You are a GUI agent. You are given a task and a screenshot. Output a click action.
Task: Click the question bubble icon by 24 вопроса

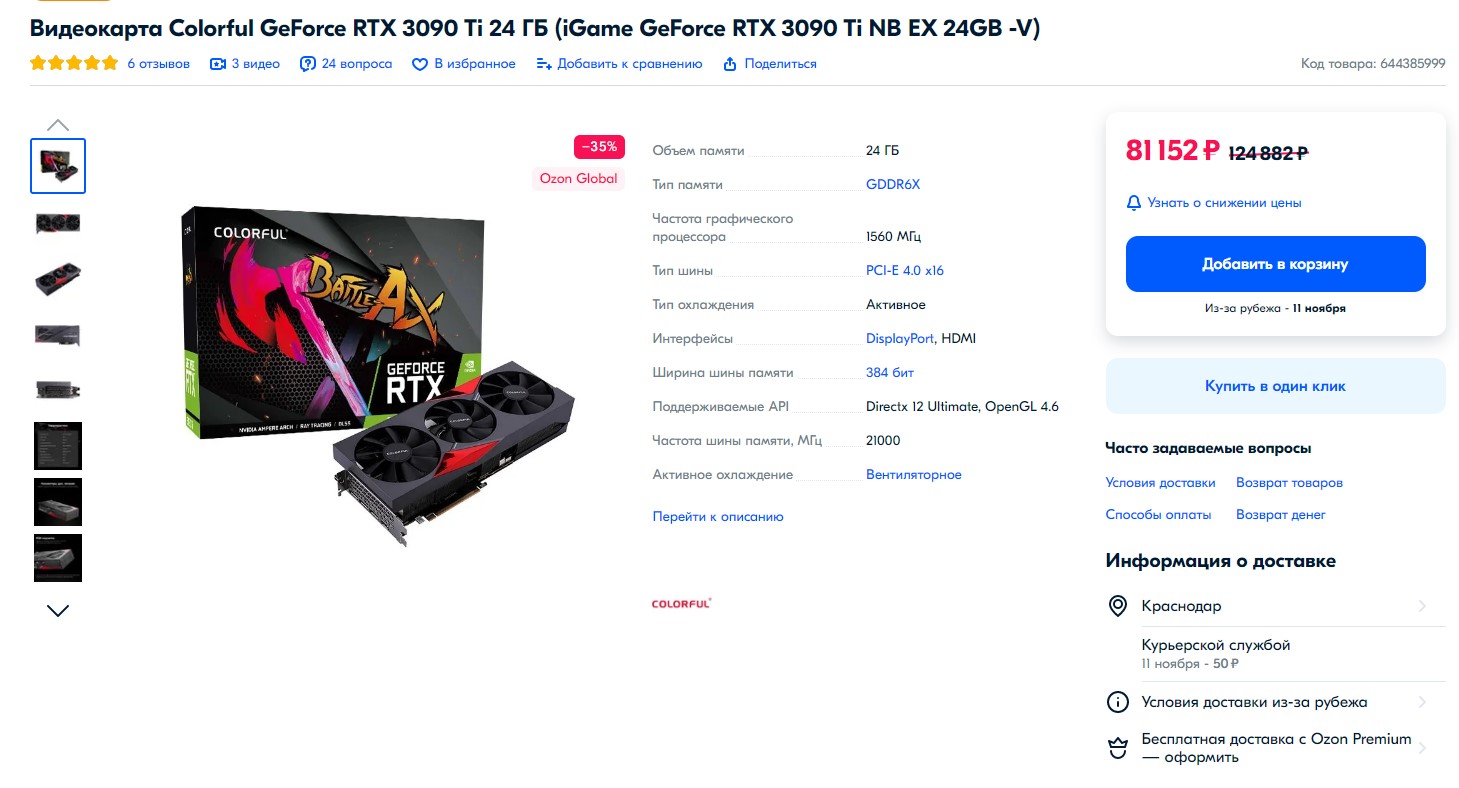(308, 64)
